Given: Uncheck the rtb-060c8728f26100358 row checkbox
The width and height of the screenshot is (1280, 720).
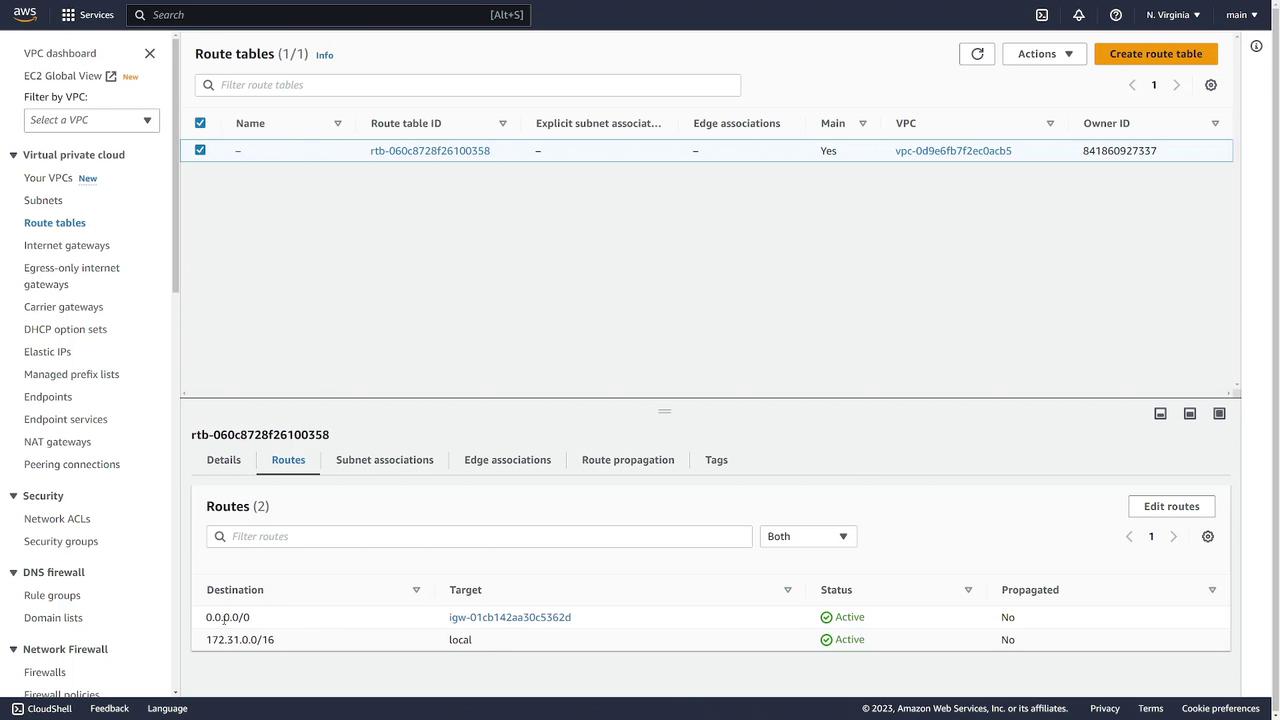Looking at the screenshot, I should tap(200, 150).
